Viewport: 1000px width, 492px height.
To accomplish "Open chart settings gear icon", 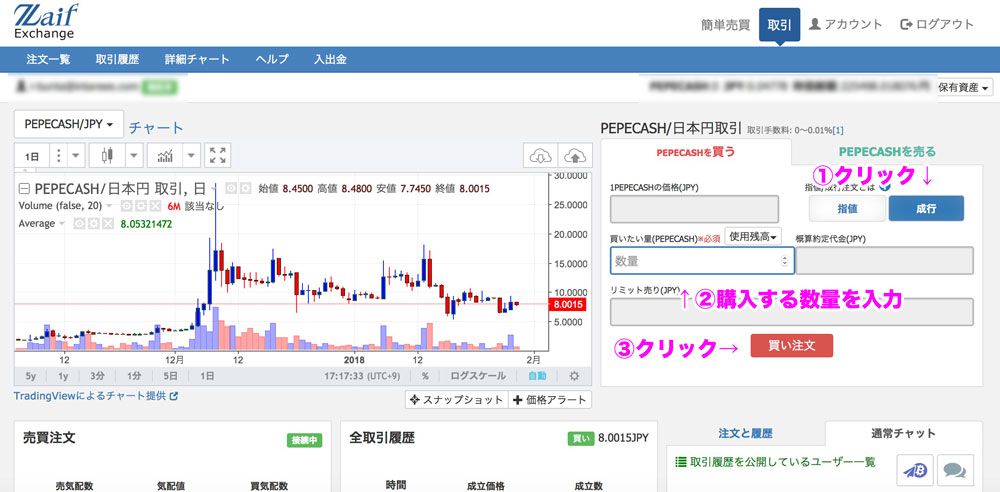I will click(574, 376).
